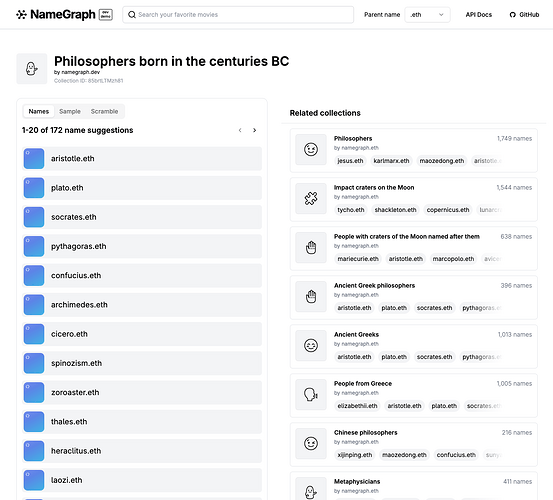Open the karlmarx.eth name chip

pyautogui.click(x=391, y=161)
